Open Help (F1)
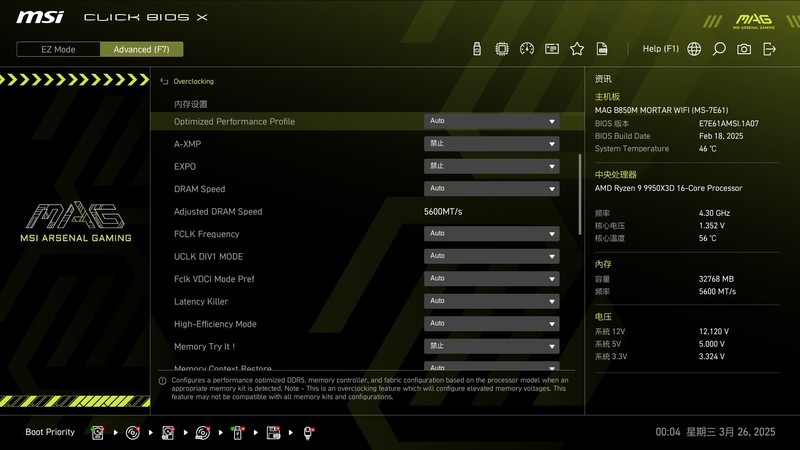The width and height of the screenshot is (800, 450). click(661, 49)
